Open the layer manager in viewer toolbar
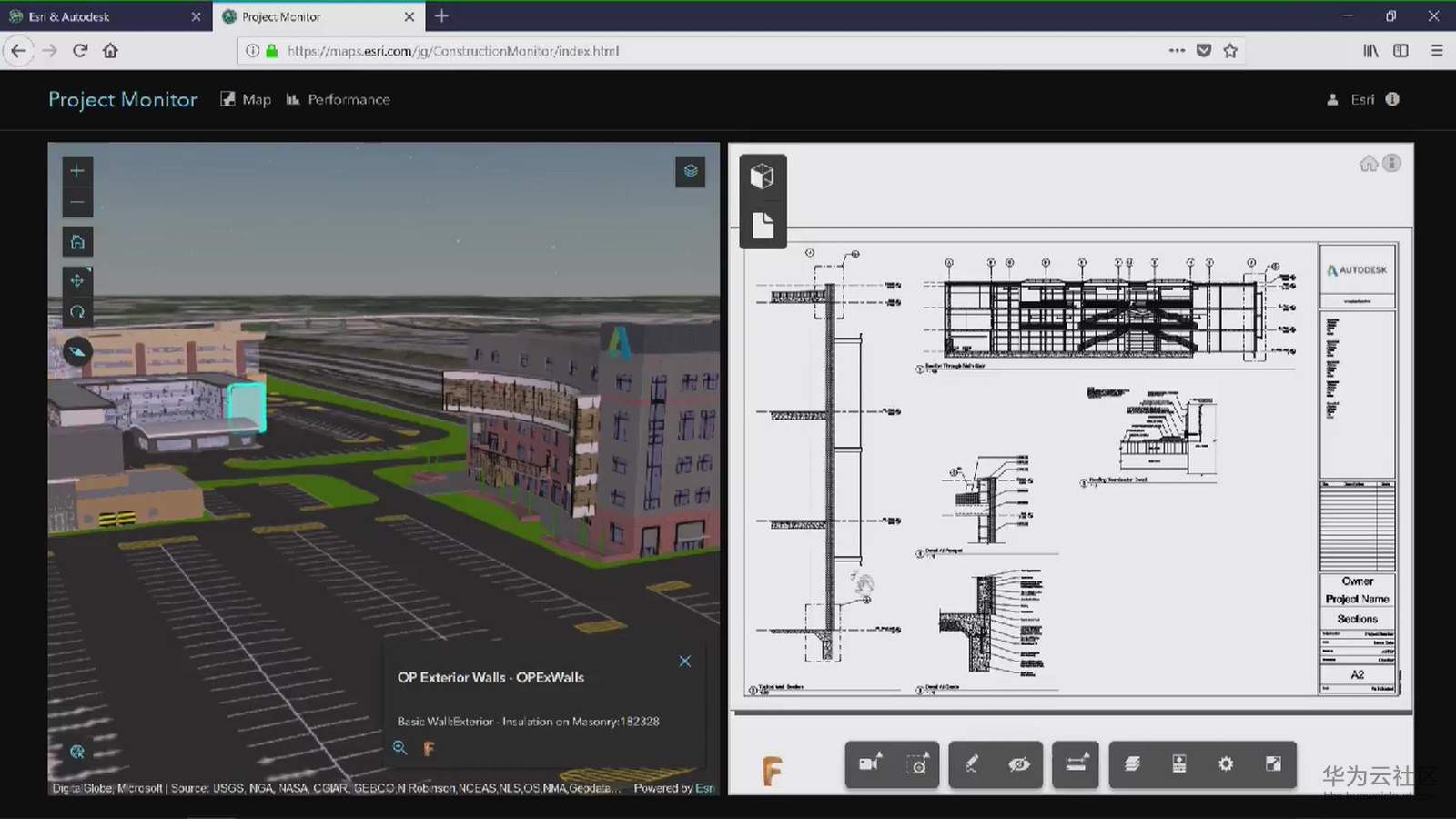Image resolution: width=1456 pixels, height=819 pixels. coord(1132,764)
